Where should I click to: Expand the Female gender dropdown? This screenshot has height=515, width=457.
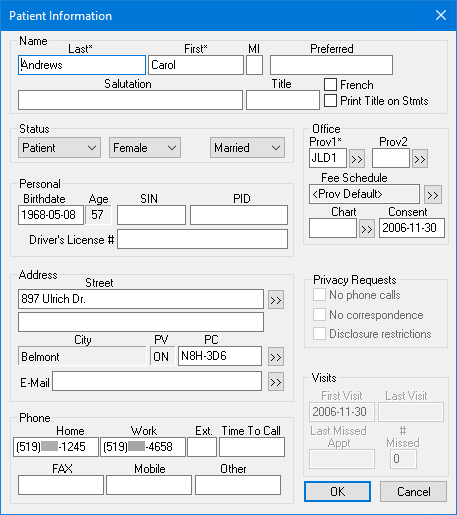click(x=145, y=148)
